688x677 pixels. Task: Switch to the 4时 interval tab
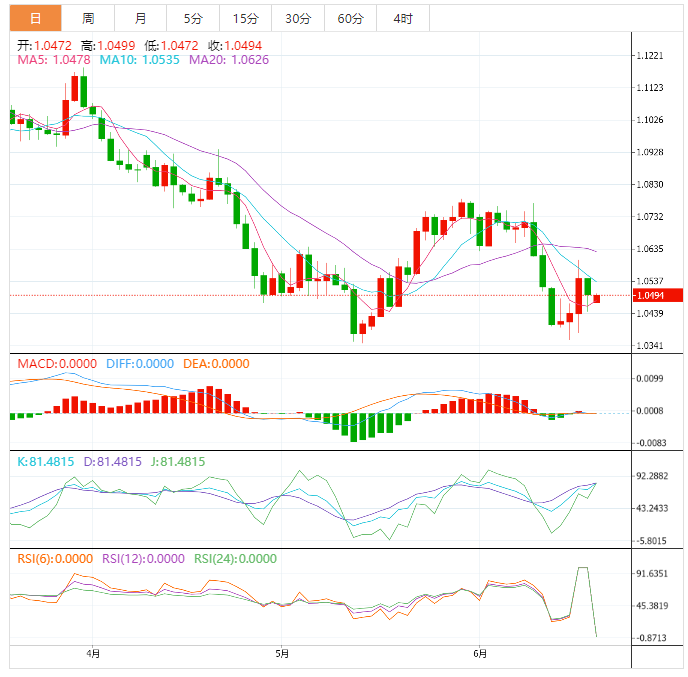(x=403, y=18)
